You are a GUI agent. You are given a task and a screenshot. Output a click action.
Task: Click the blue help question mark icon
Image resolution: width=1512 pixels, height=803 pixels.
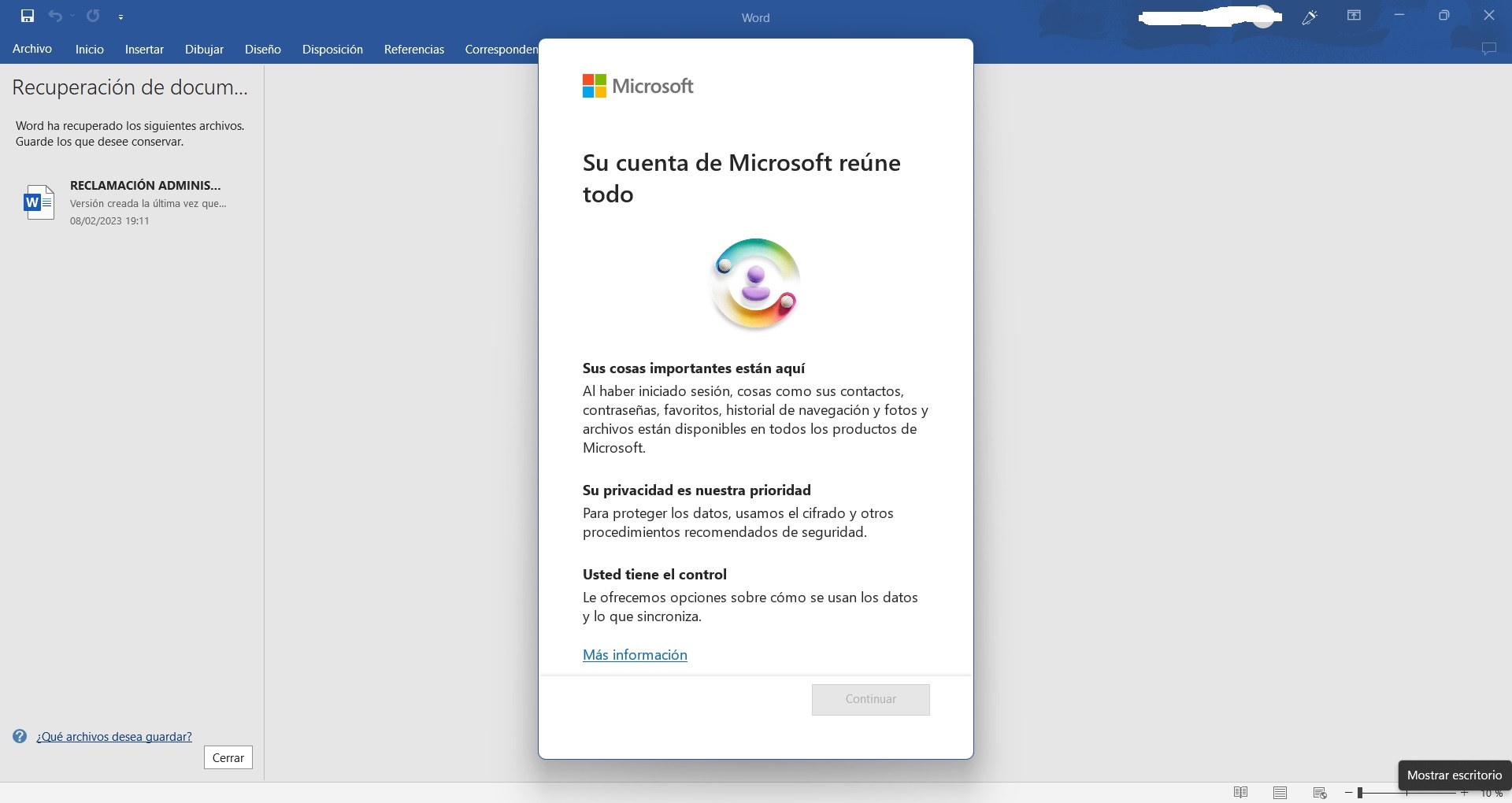20,737
